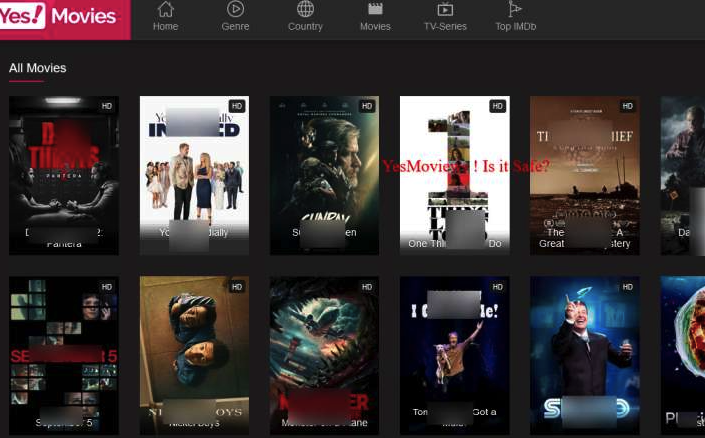Open the Nickel Boys poster

pyautogui.click(x=194, y=355)
